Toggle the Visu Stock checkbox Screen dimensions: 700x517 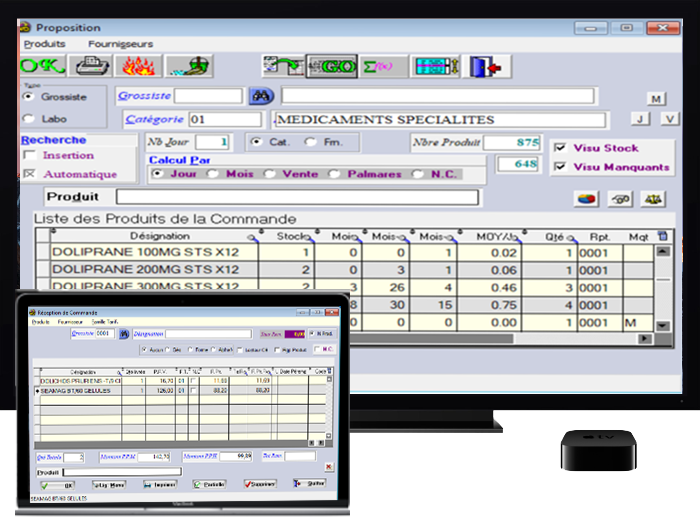point(560,148)
